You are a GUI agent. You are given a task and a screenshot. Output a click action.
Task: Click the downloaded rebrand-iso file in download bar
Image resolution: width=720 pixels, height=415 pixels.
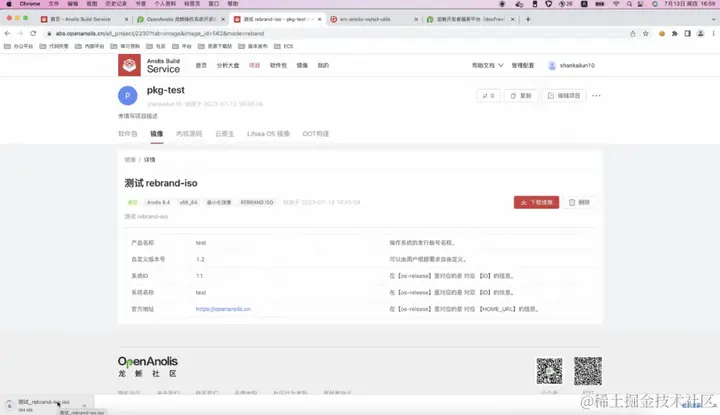44,404
